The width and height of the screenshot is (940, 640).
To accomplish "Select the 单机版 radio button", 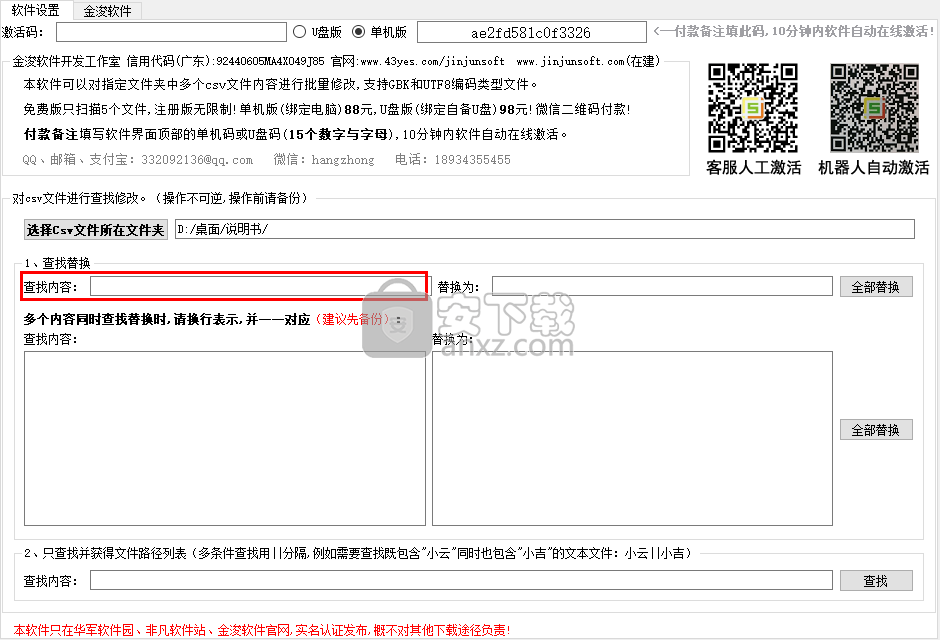I will point(358,32).
